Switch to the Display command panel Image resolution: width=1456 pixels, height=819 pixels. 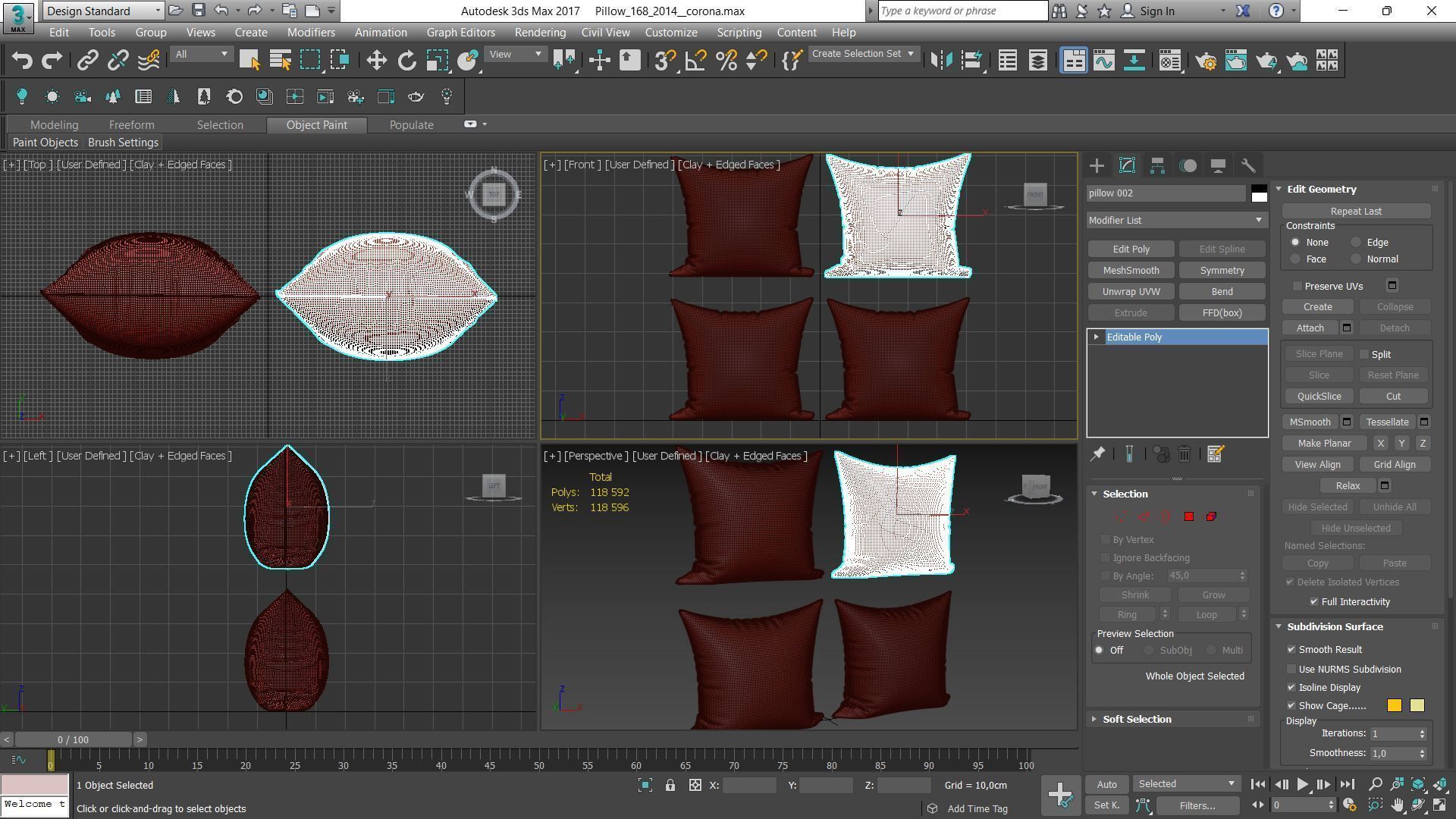1218,165
